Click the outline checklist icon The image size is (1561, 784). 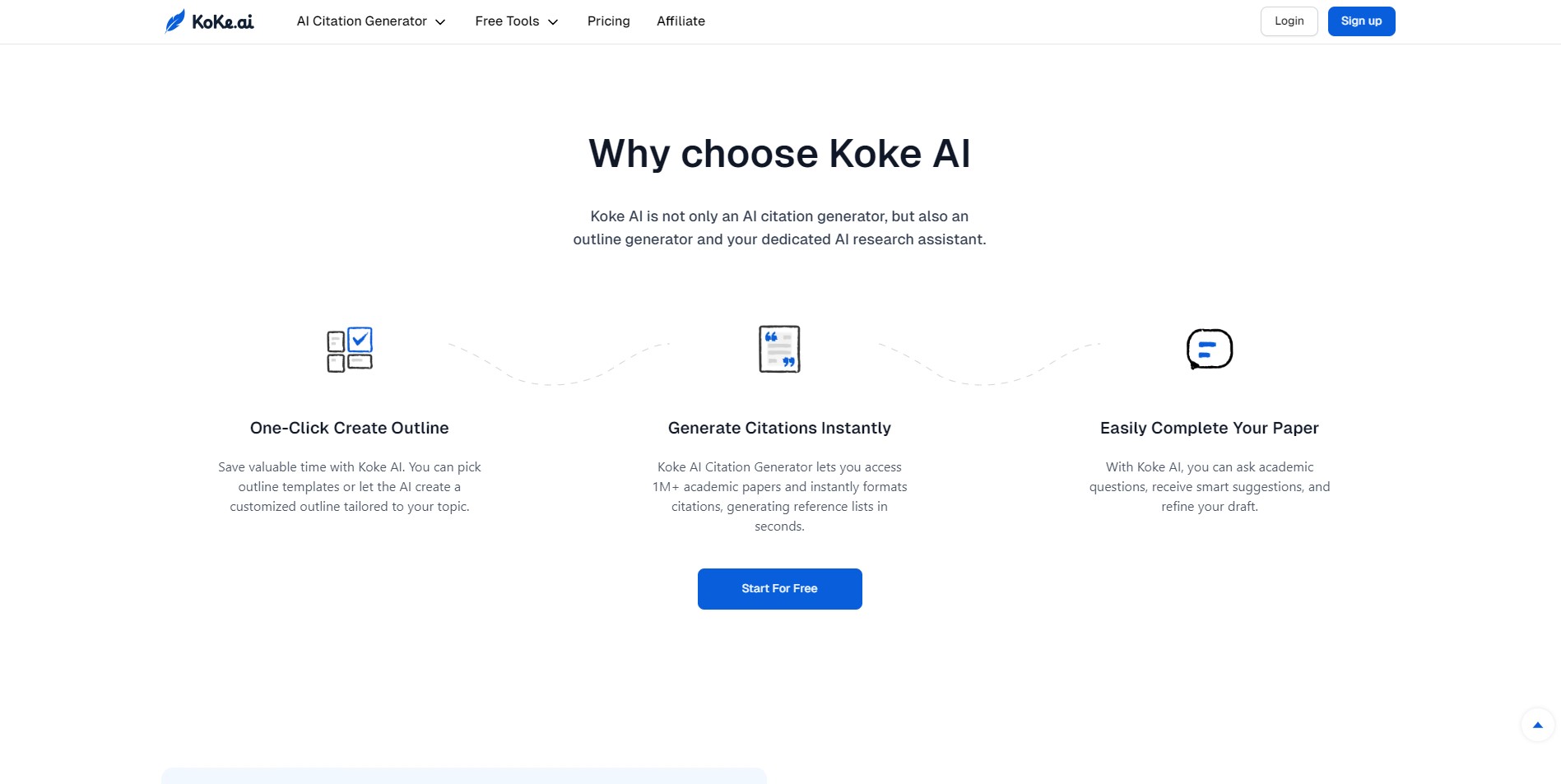click(350, 350)
